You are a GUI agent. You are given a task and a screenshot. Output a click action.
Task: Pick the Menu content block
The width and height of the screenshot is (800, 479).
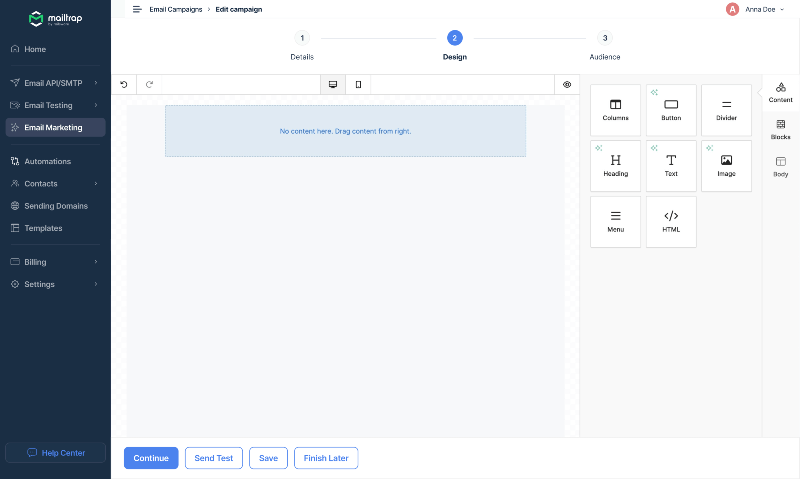(x=615, y=221)
